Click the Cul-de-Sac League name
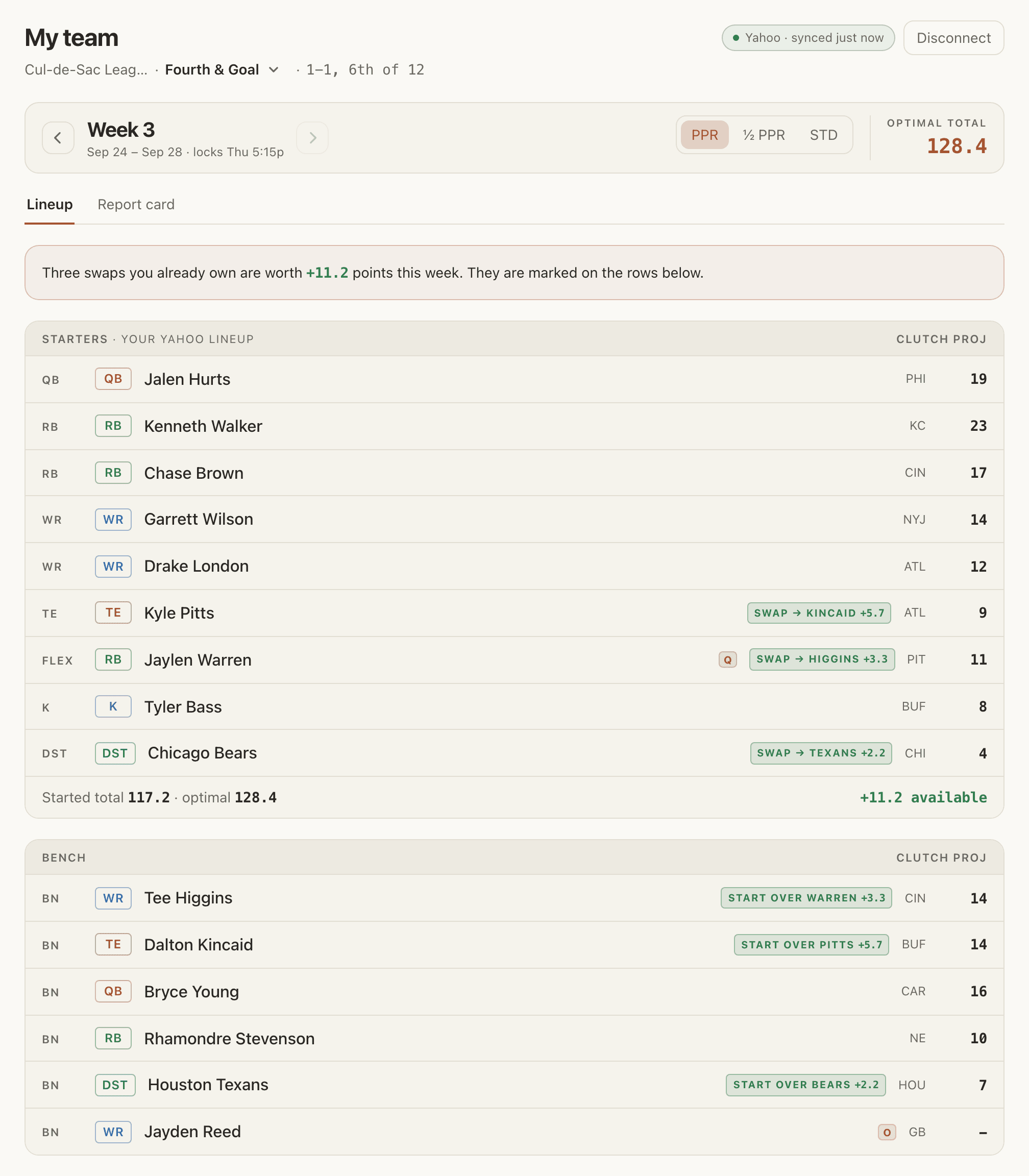 click(x=86, y=69)
